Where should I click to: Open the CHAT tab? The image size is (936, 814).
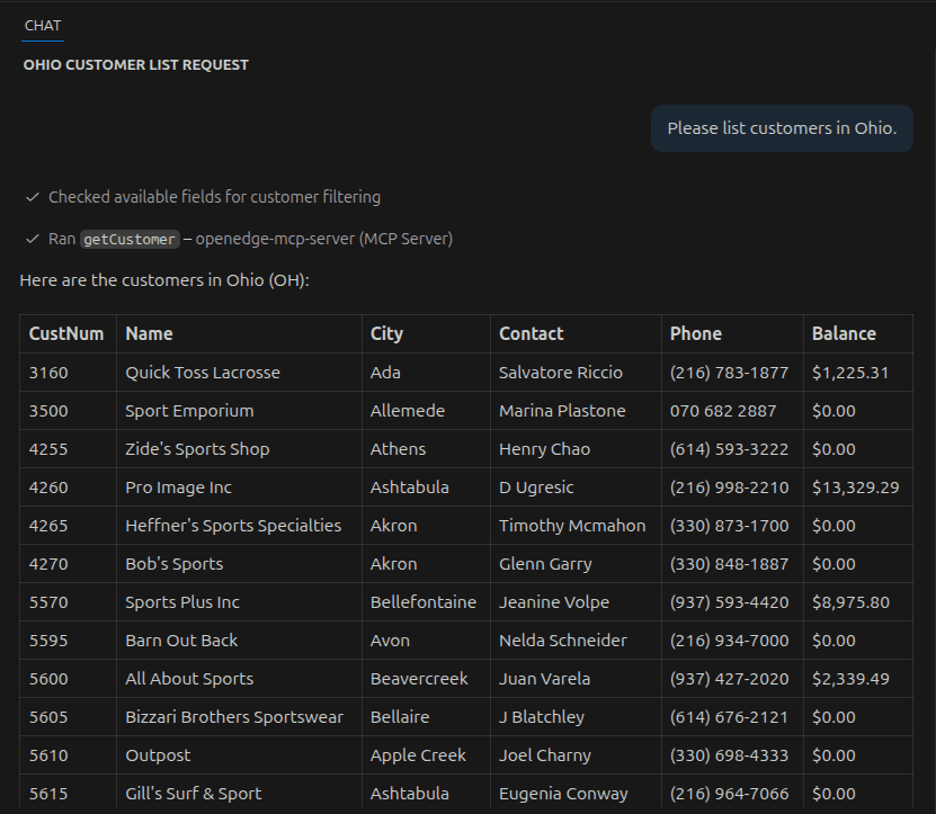point(43,26)
